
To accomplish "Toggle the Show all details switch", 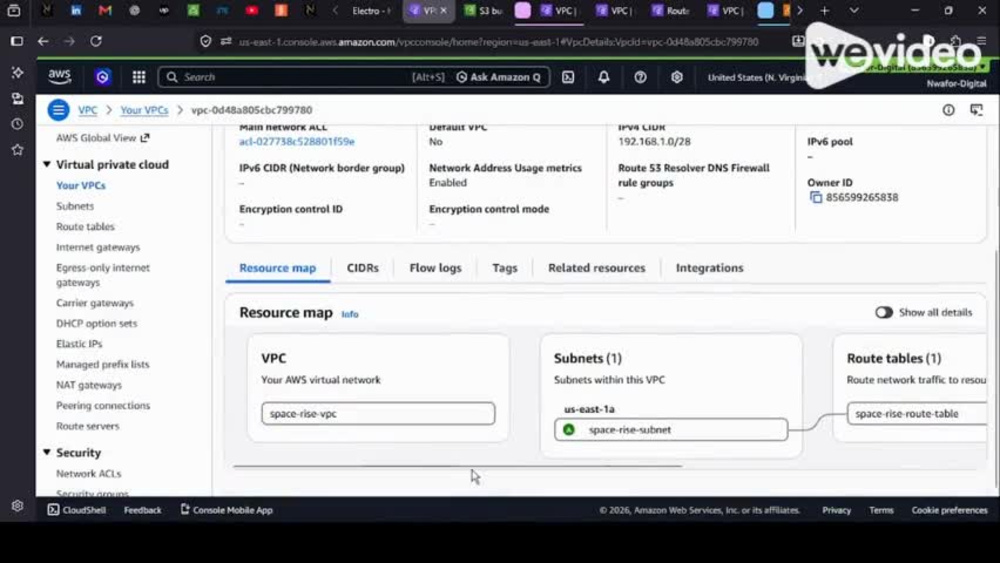I will [x=884, y=312].
